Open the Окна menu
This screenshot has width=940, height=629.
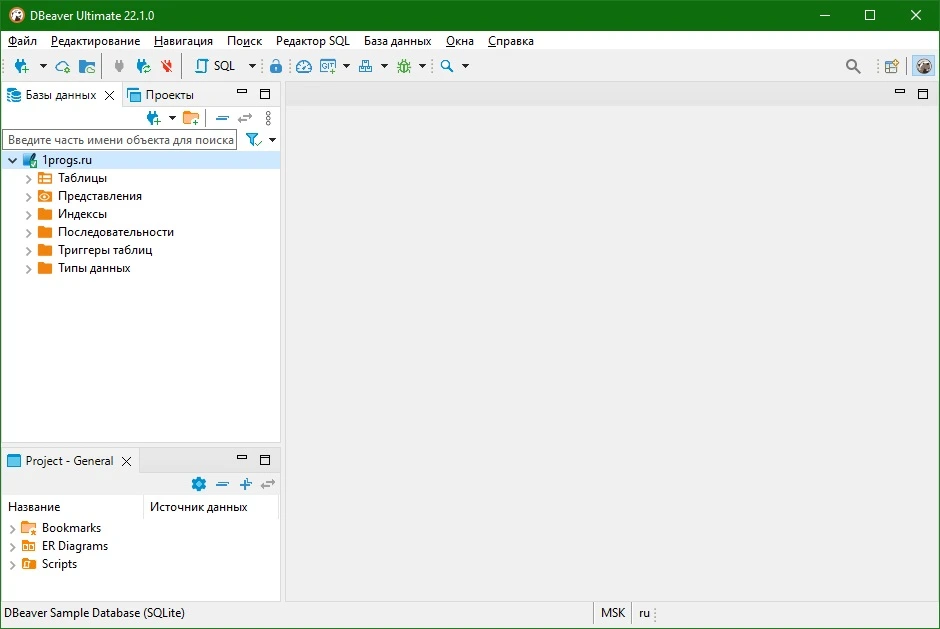[460, 41]
